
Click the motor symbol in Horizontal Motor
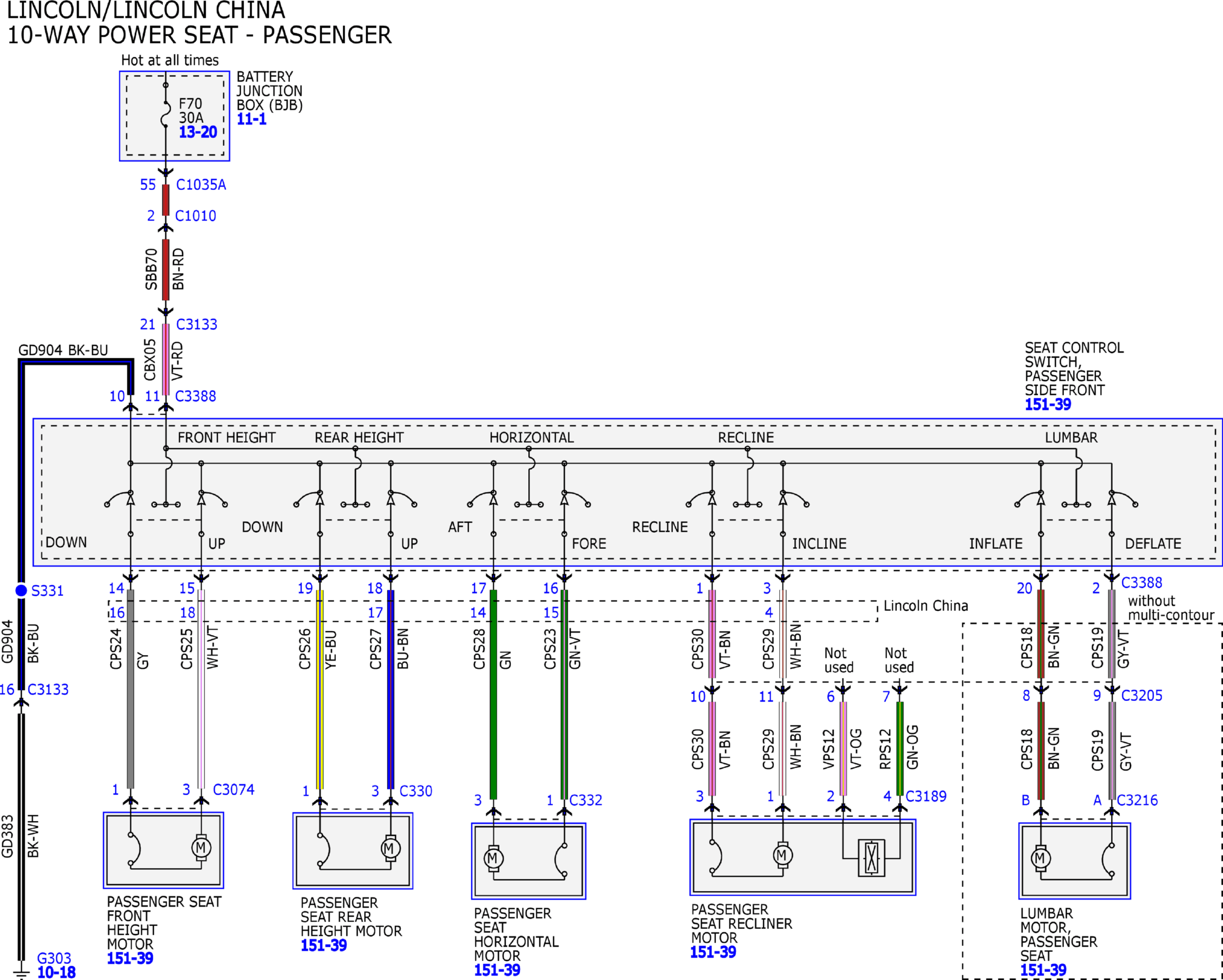493,858
